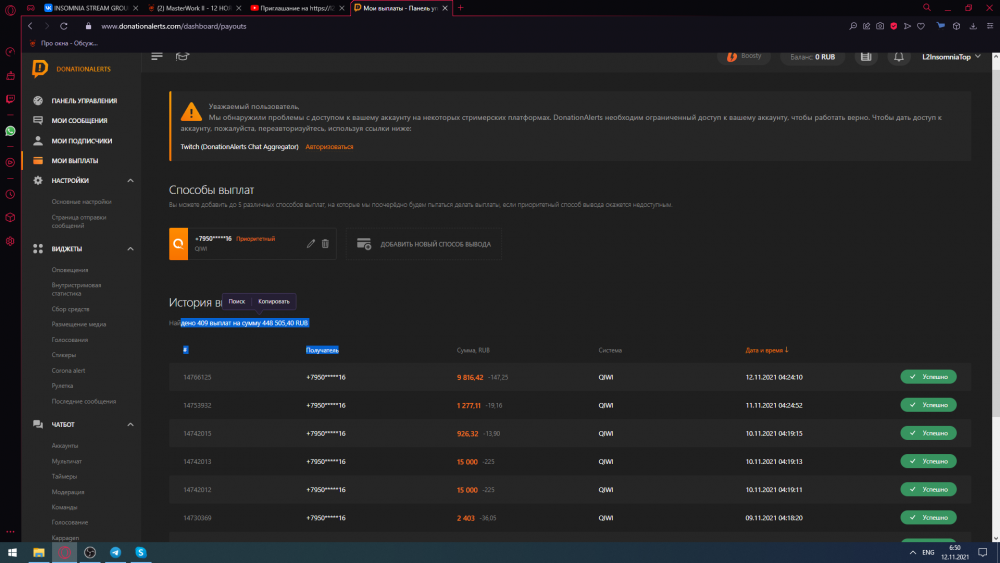Click Добавить новый способ вывода button
The width and height of the screenshot is (1000, 563).
pyautogui.click(x=425, y=244)
